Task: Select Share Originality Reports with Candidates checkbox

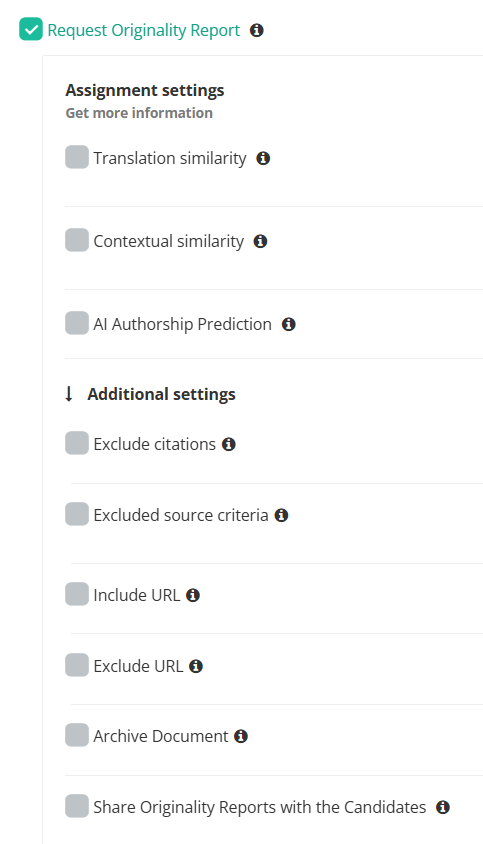Action: tap(77, 806)
